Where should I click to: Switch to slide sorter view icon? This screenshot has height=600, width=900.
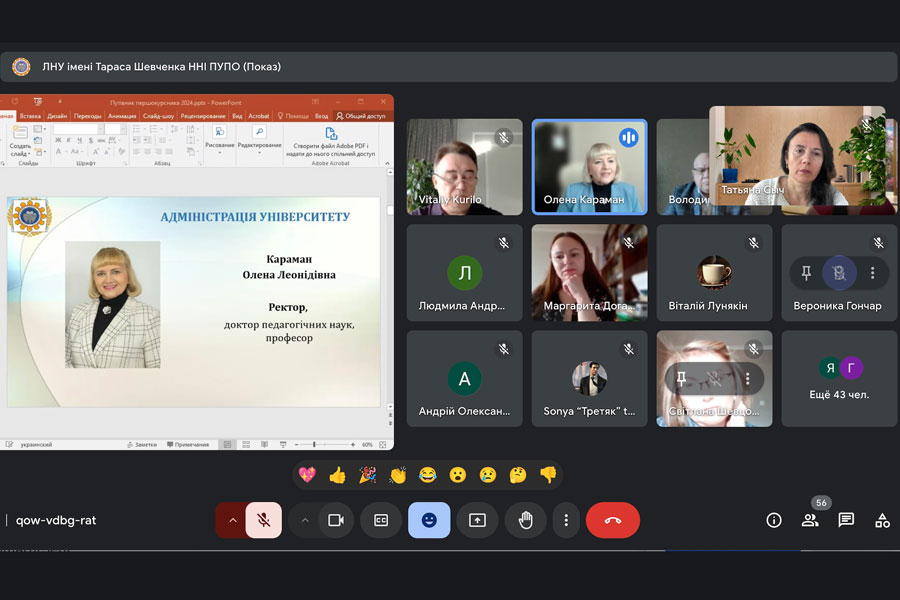(246, 444)
